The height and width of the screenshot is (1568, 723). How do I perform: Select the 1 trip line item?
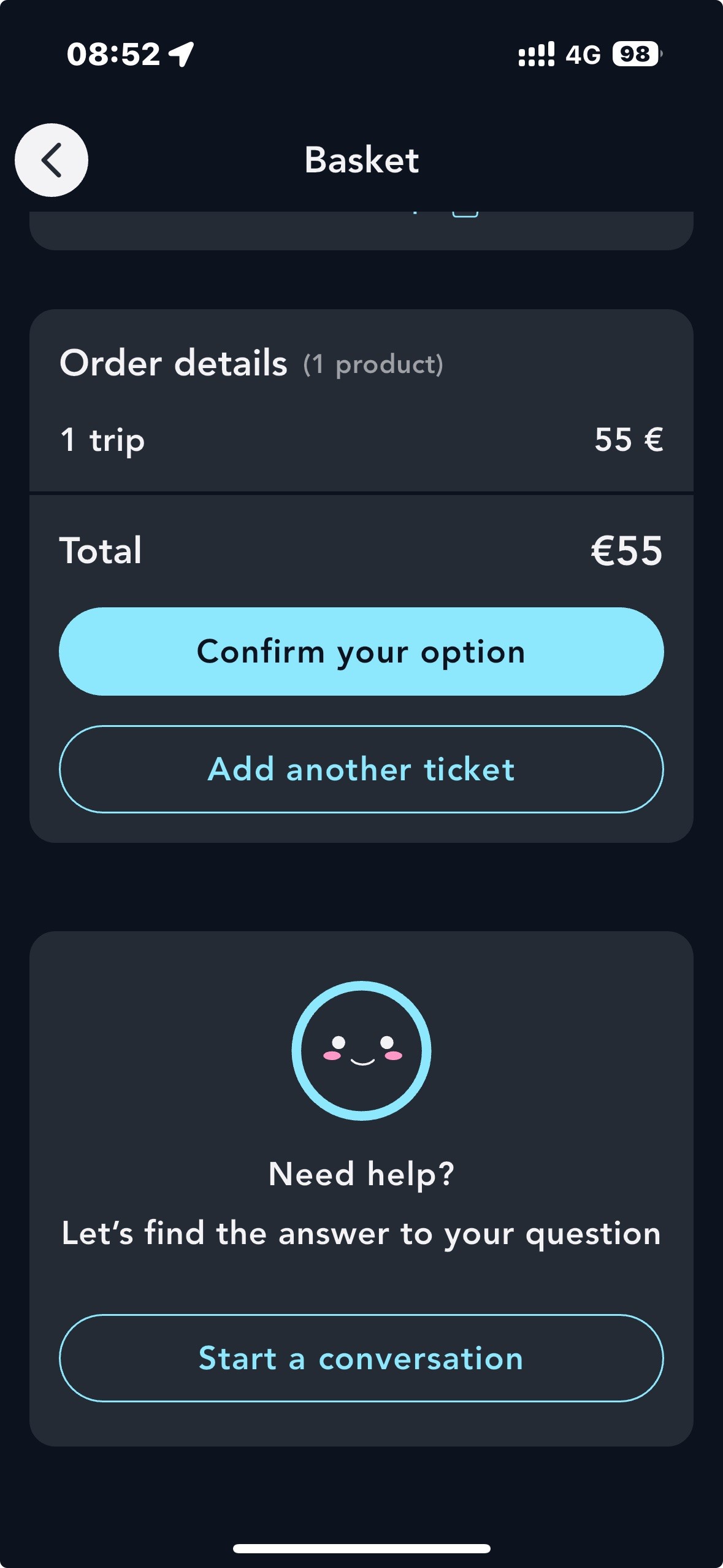tap(102, 440)
